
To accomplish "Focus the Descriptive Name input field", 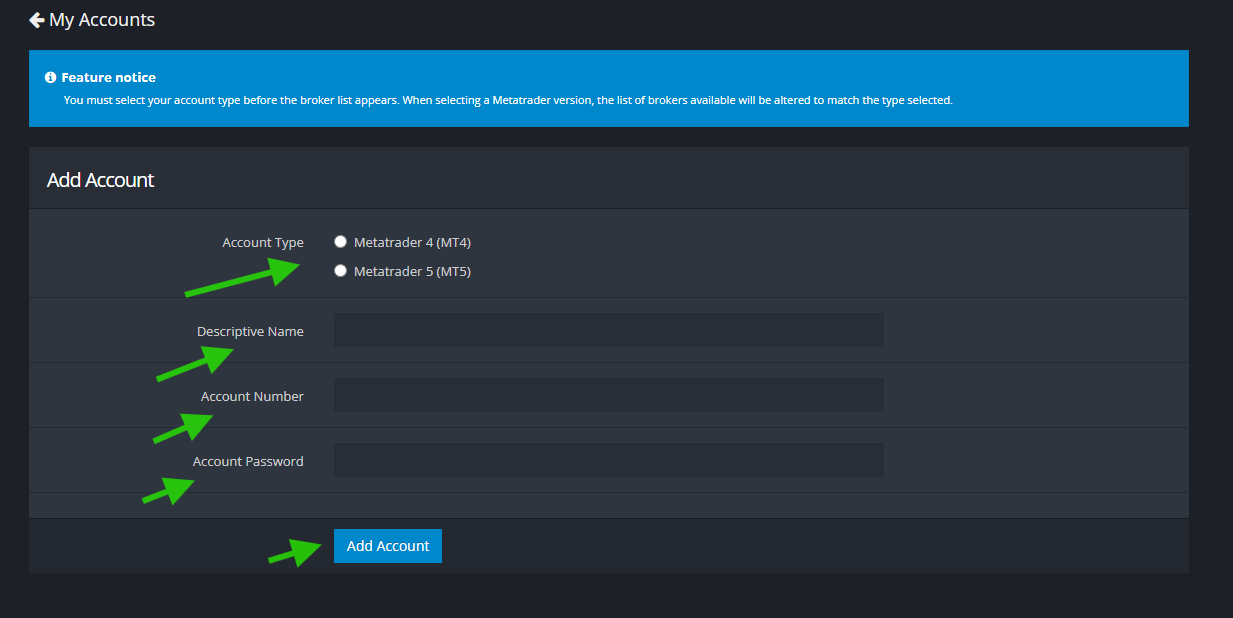I will pyautogui.click(x=608, y=330).
